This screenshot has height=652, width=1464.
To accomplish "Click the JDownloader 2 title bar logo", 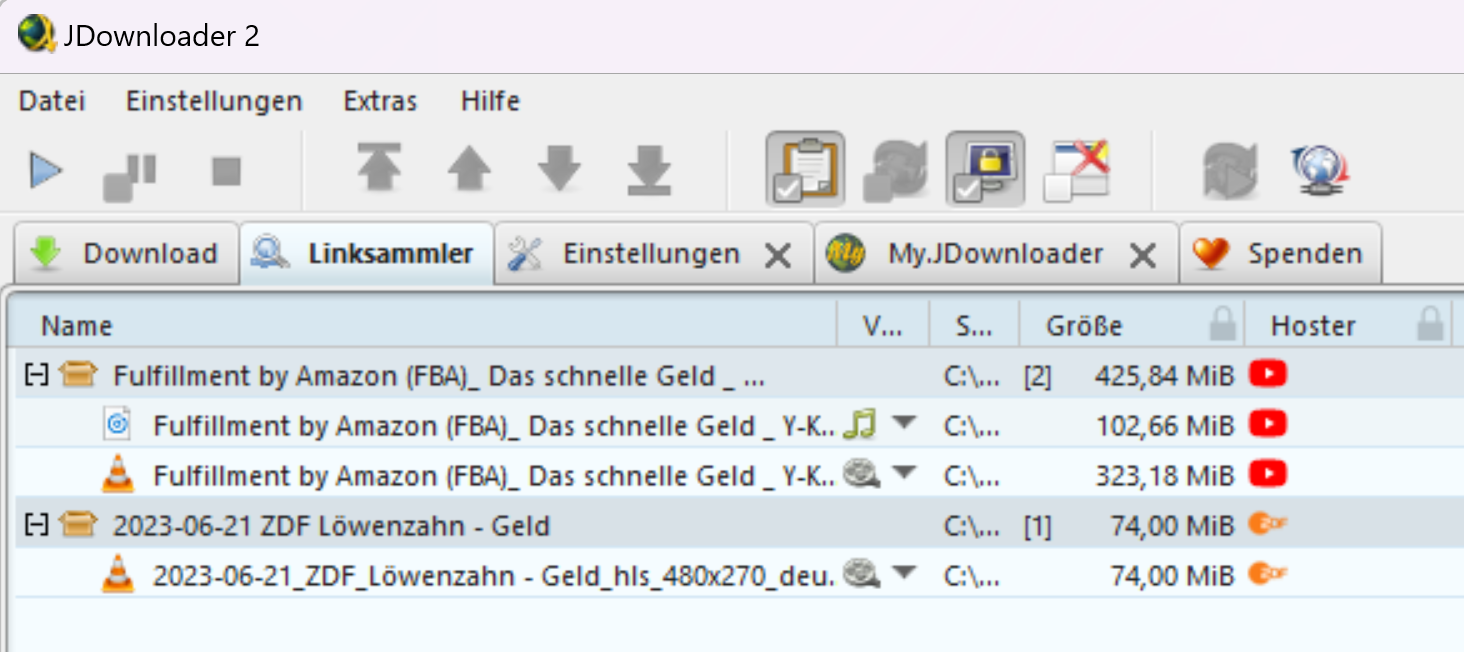I will 37,35.
